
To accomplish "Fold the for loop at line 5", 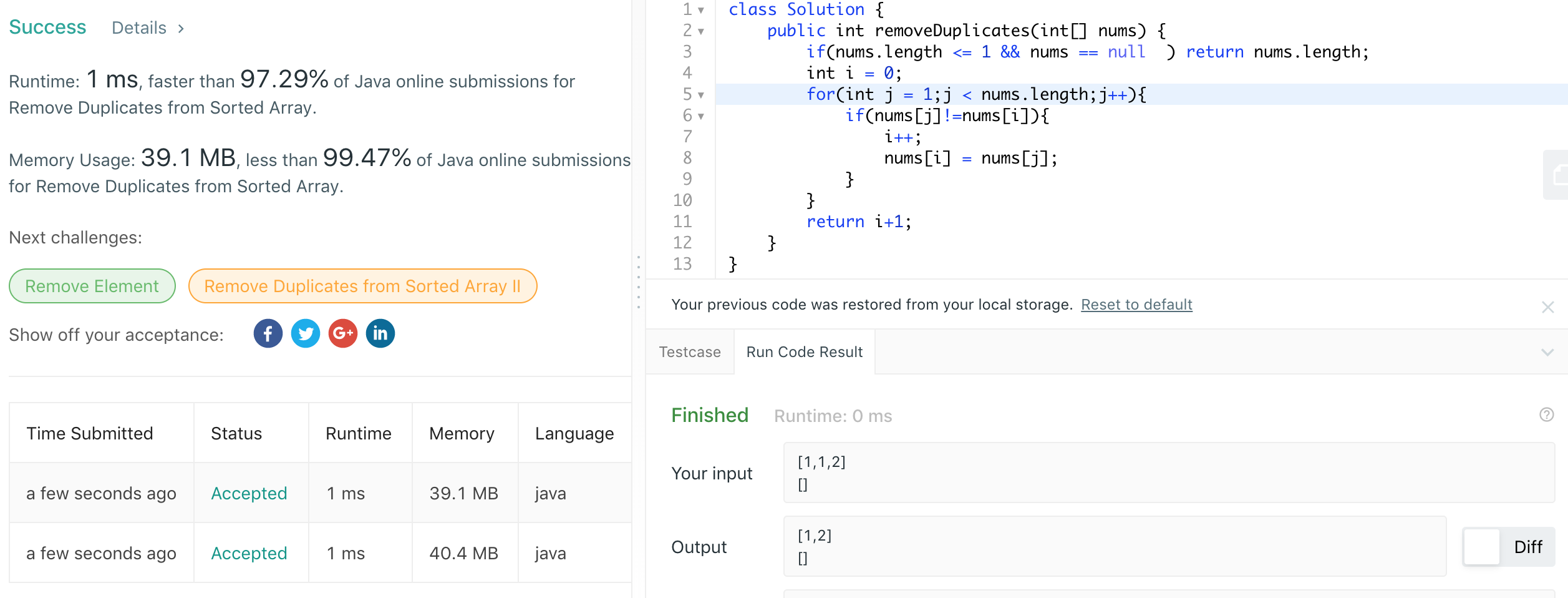I will tap(701, 95).
